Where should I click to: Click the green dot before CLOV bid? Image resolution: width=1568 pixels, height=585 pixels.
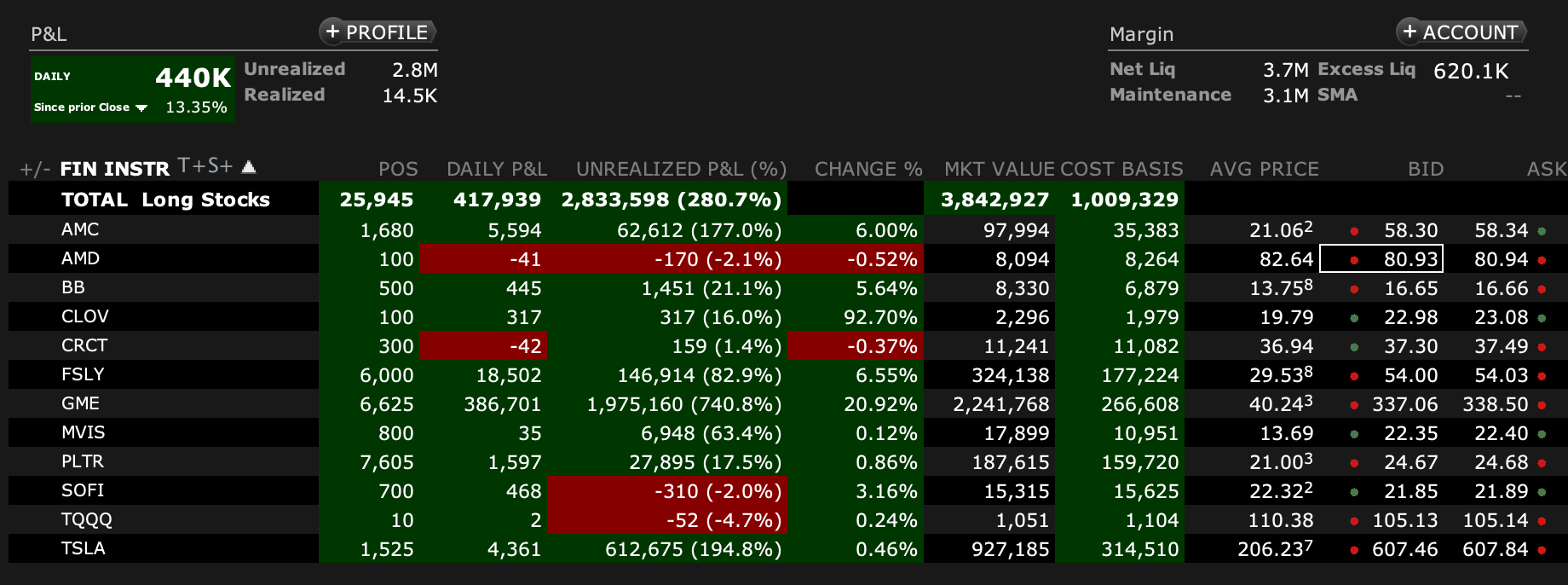[x=1354, y=318]
